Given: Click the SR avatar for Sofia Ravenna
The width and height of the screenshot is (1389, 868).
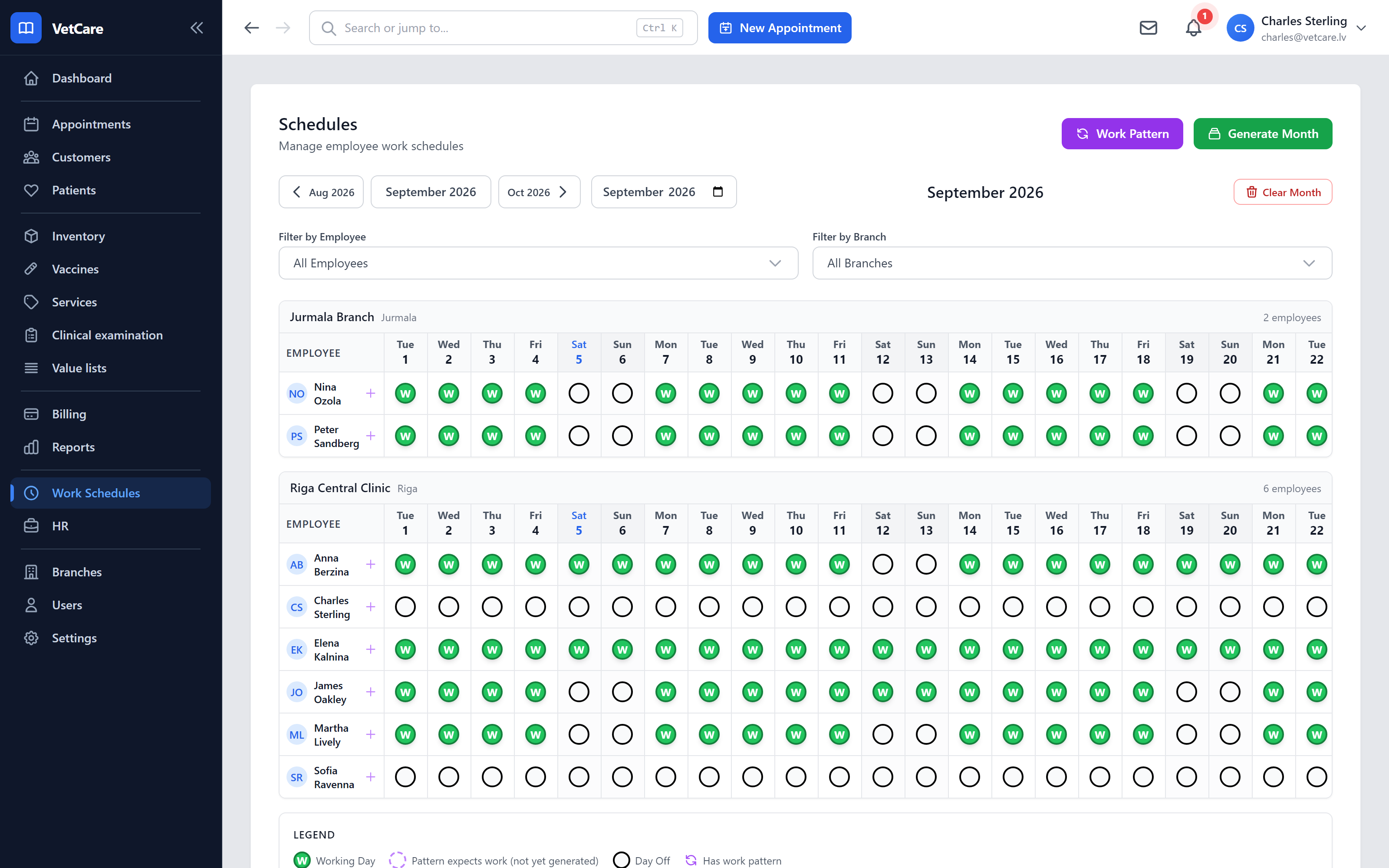Looking at the screenshot, I should point(297,777).
